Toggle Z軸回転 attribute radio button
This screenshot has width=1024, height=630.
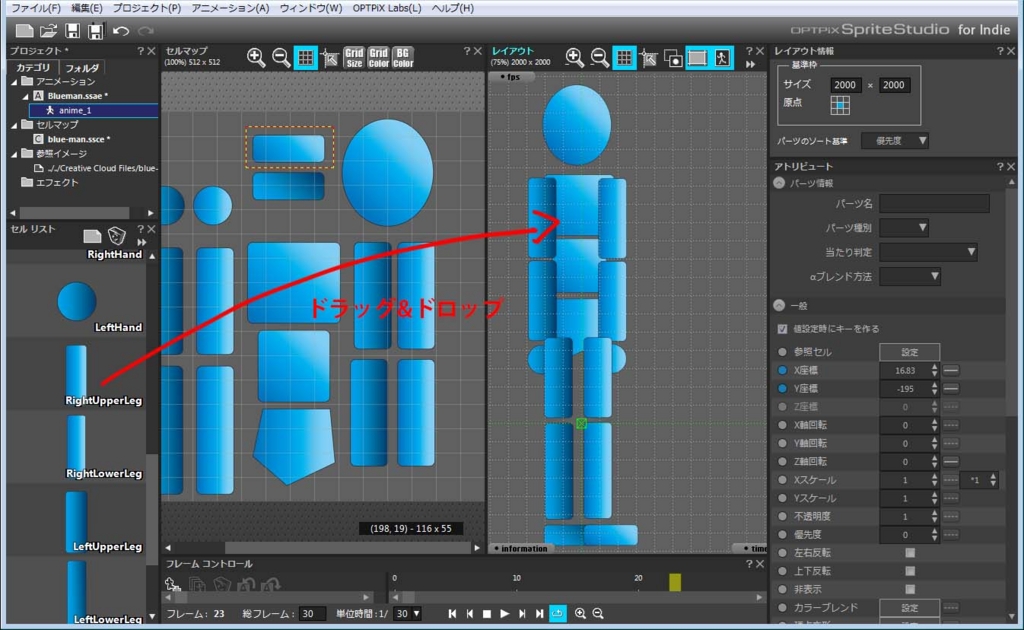(782, 462)
